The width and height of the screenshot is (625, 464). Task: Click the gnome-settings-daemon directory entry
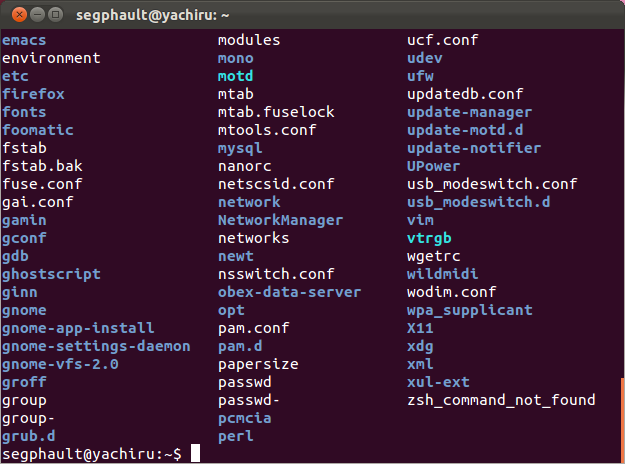(96, 346)
